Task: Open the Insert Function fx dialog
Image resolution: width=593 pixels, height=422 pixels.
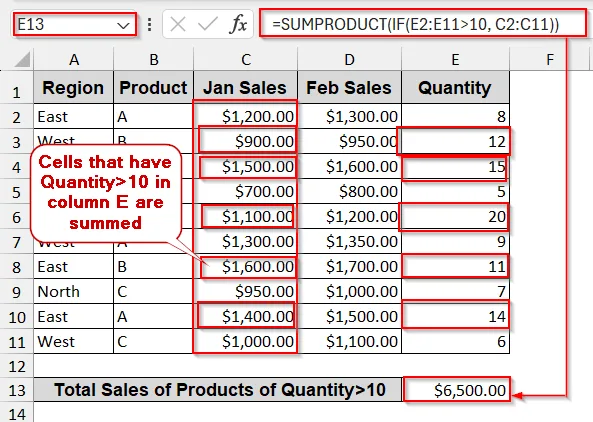Action: (x=239, y=25)
